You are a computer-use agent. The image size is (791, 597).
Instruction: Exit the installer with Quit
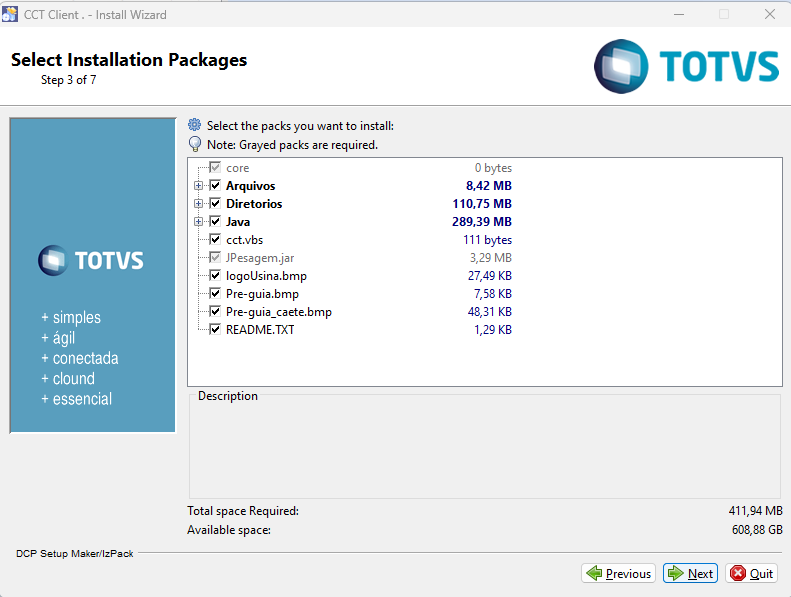pos(752,573)
